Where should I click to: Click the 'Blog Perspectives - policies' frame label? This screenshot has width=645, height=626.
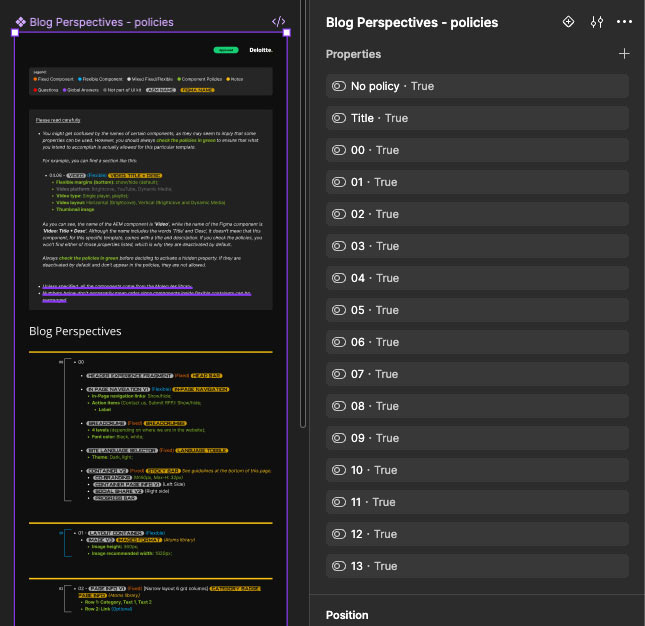(x=101, y=22)
